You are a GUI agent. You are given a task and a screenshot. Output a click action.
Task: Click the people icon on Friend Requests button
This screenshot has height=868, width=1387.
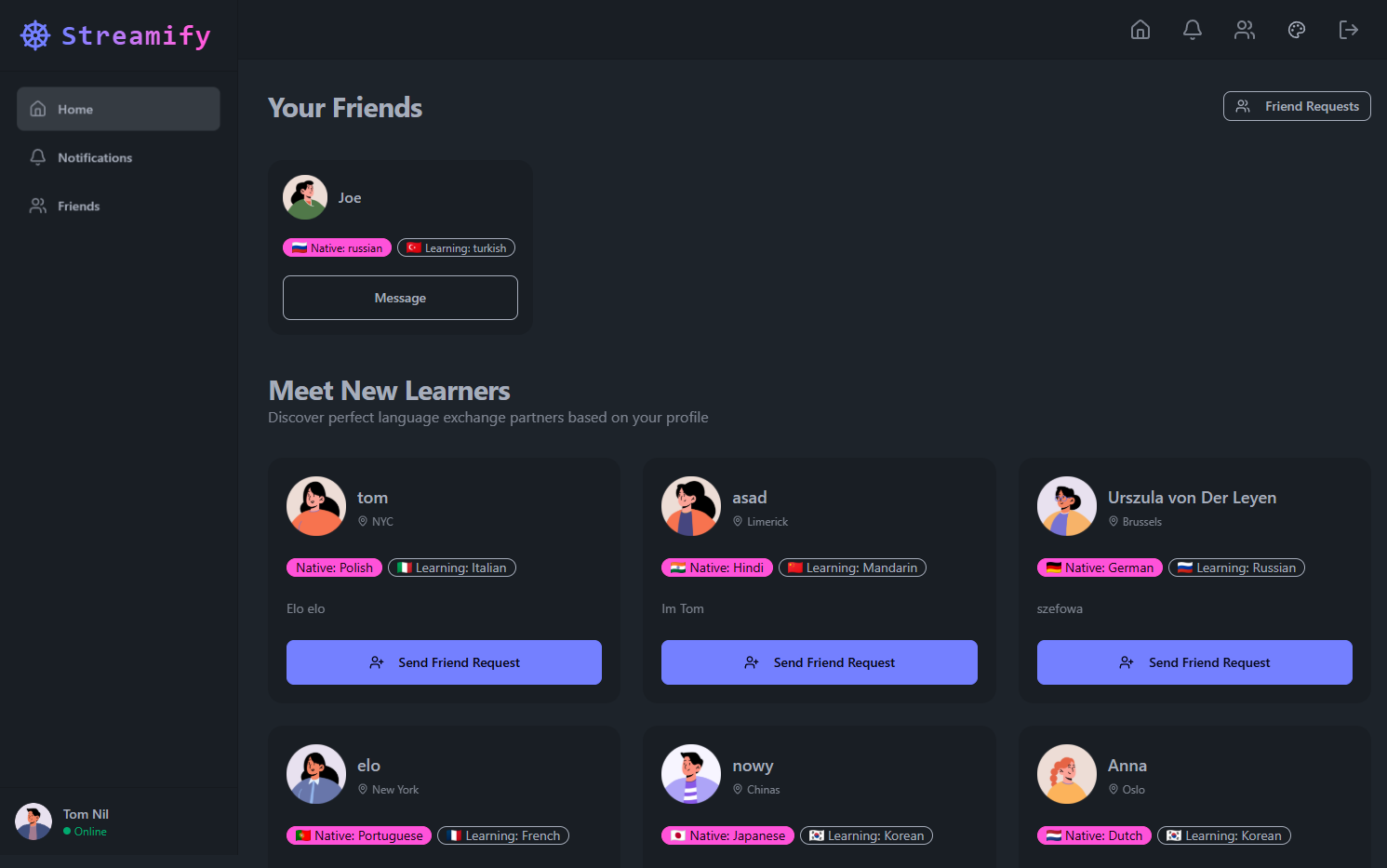point(1243,106)
